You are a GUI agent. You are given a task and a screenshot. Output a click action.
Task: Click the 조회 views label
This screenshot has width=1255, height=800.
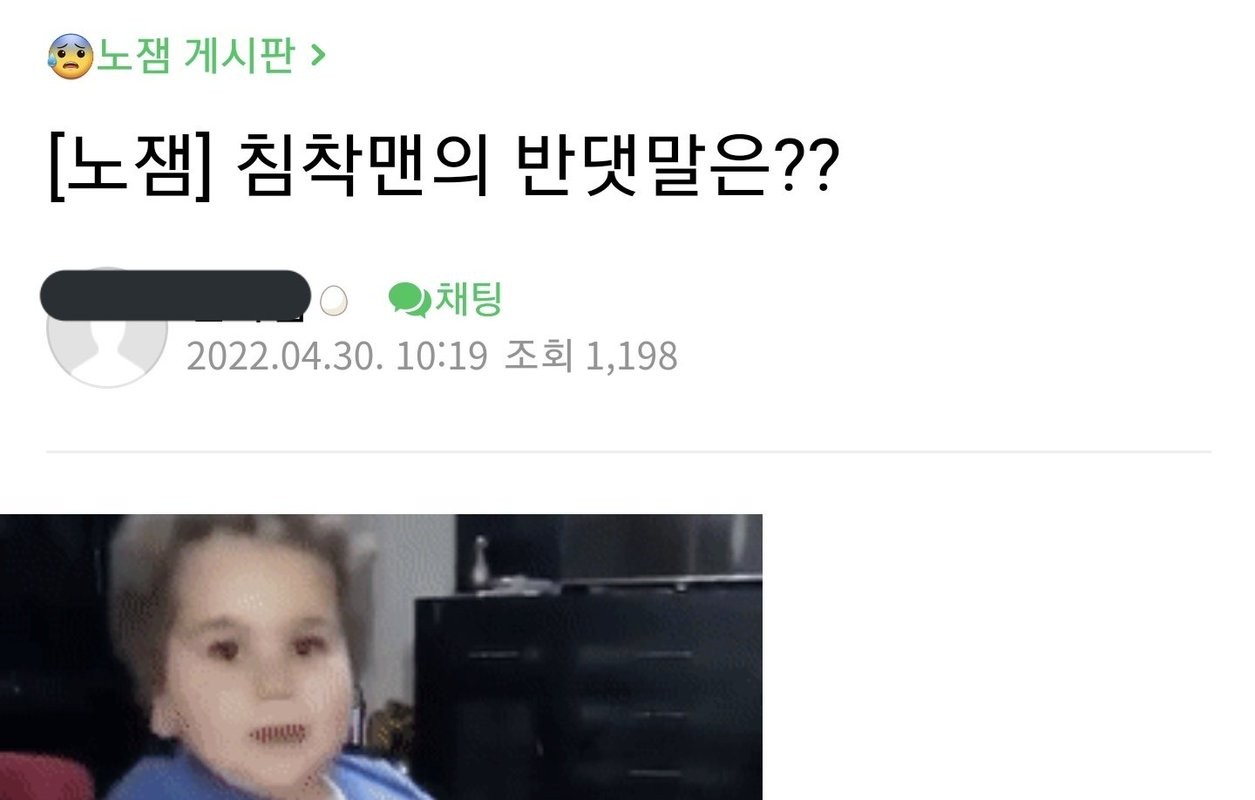(x=538, y=356)
